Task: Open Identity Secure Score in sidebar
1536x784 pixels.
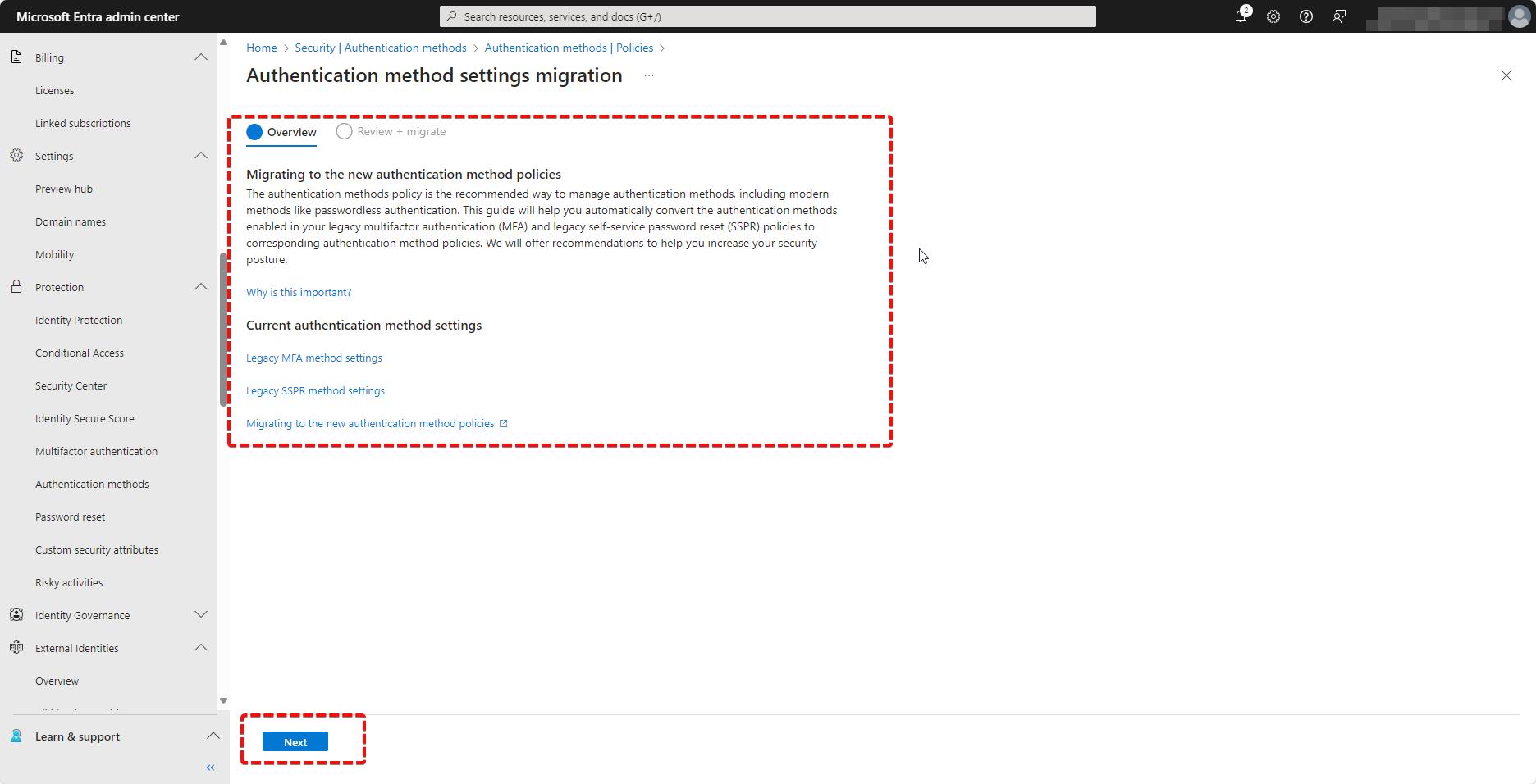Action: (x=85, y=418)
